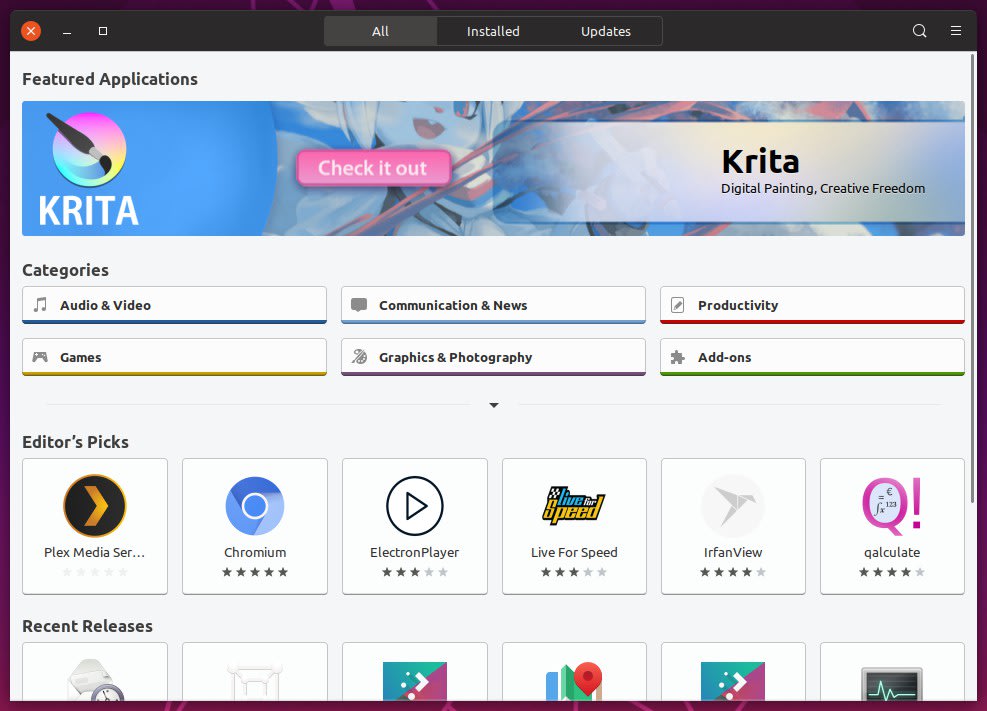Screen dimensions: 987x711
Task: Switch to the Installed tab
Action: click(493, 31)
